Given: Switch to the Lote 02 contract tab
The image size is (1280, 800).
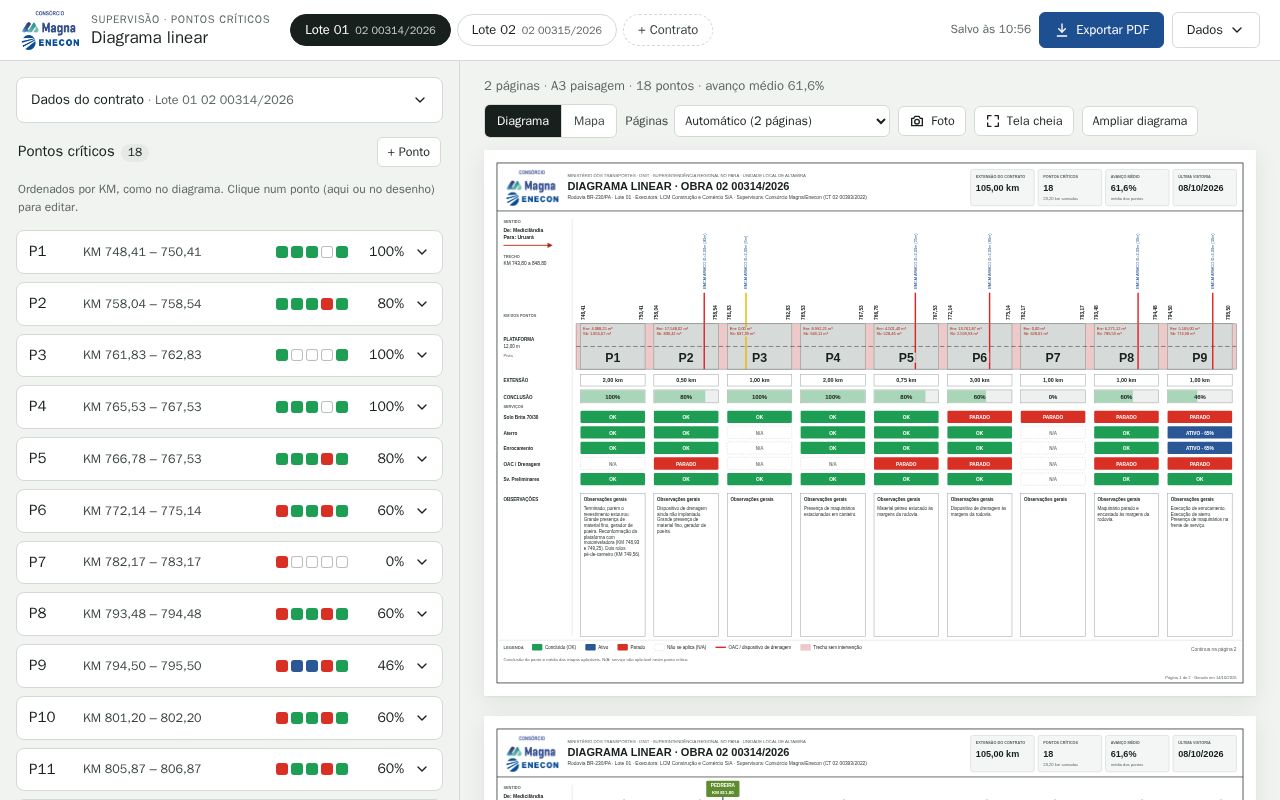Looking at the screenshot, I should pos(536,30).
